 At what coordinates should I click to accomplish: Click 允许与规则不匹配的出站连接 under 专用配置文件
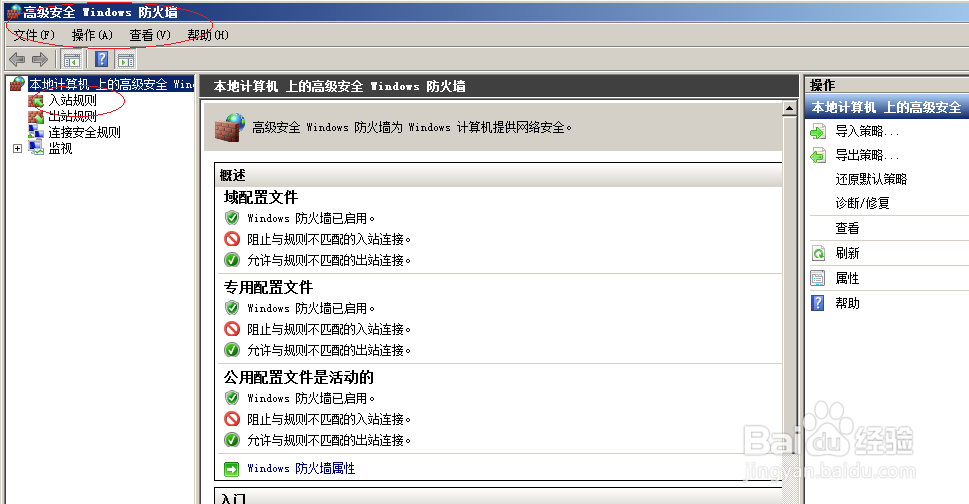coord(329,350)
